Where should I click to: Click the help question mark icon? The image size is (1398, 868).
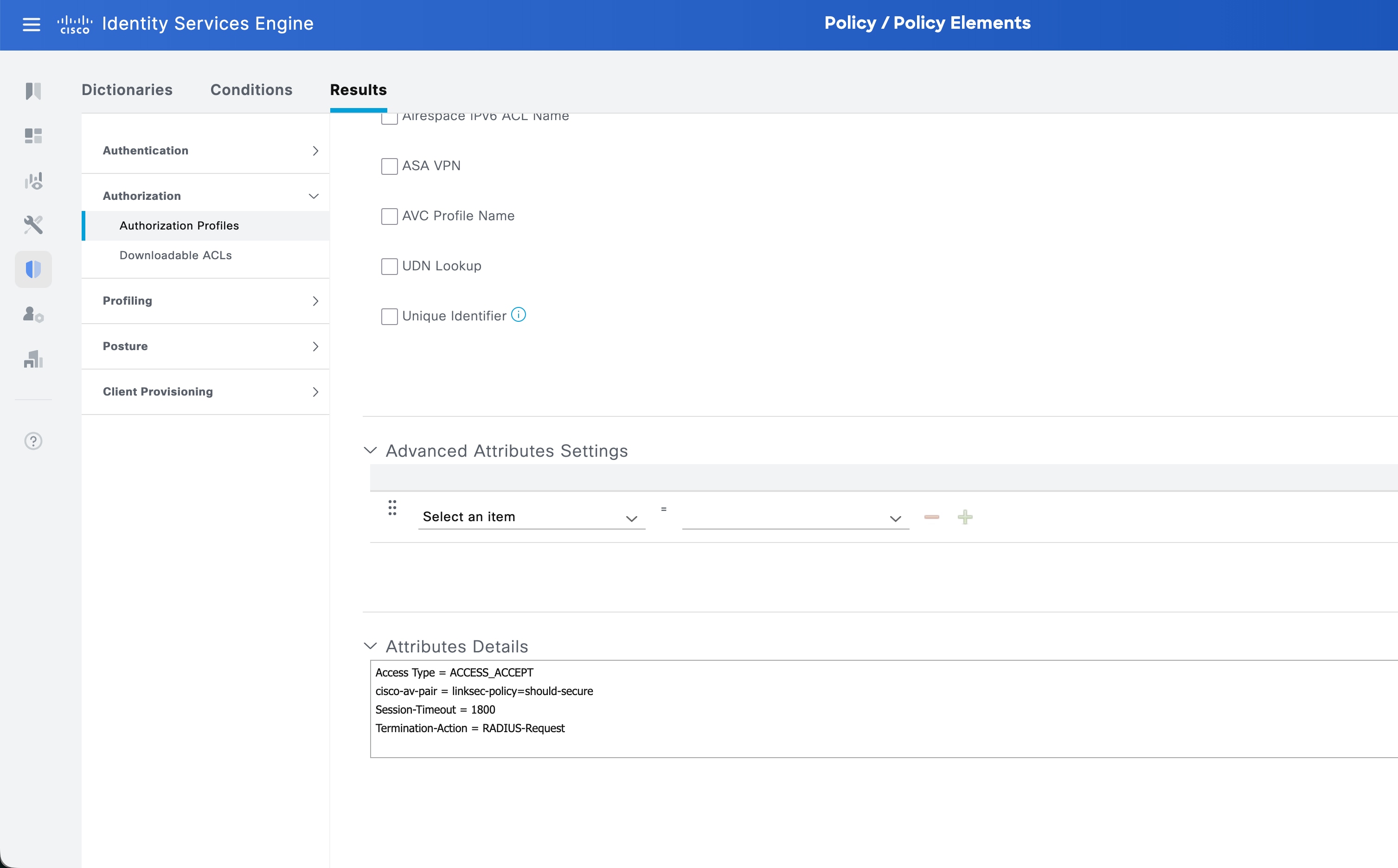[x=33, y=441]
